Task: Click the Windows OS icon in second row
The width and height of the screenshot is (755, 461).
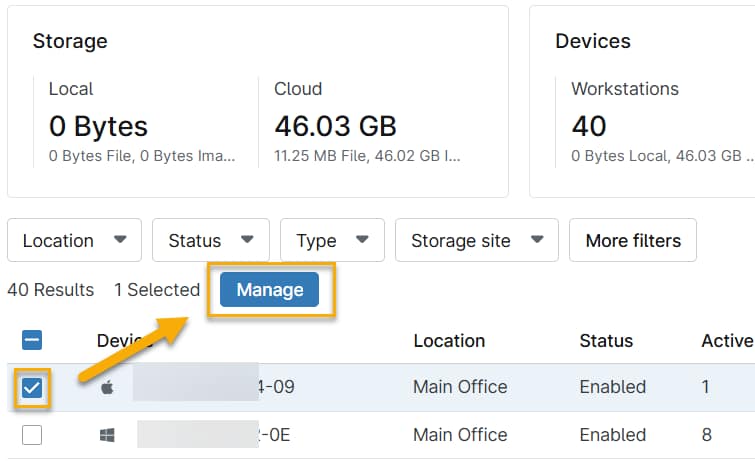Action: coord(107,435)
